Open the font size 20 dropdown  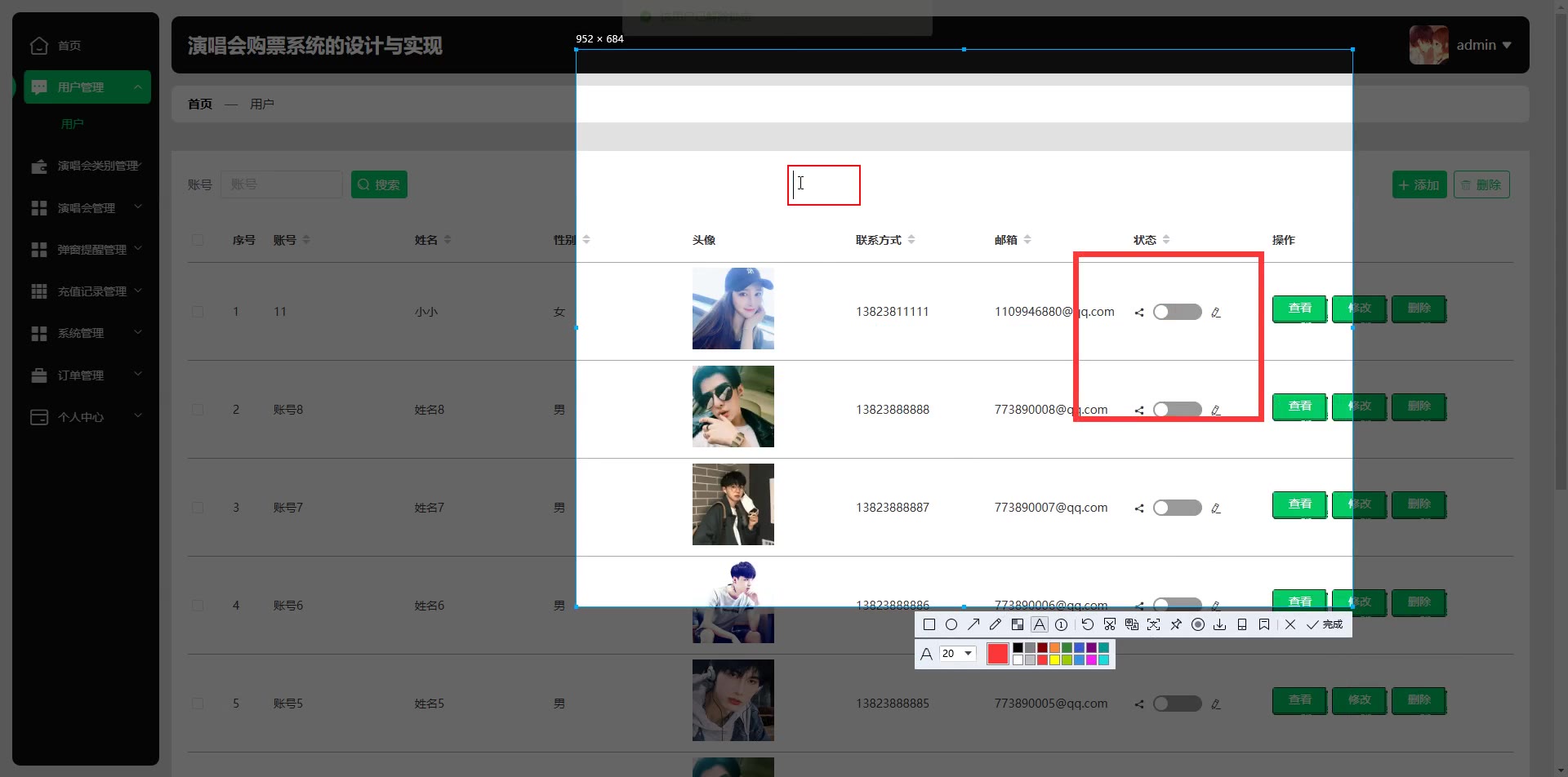[x=958, y=654]
